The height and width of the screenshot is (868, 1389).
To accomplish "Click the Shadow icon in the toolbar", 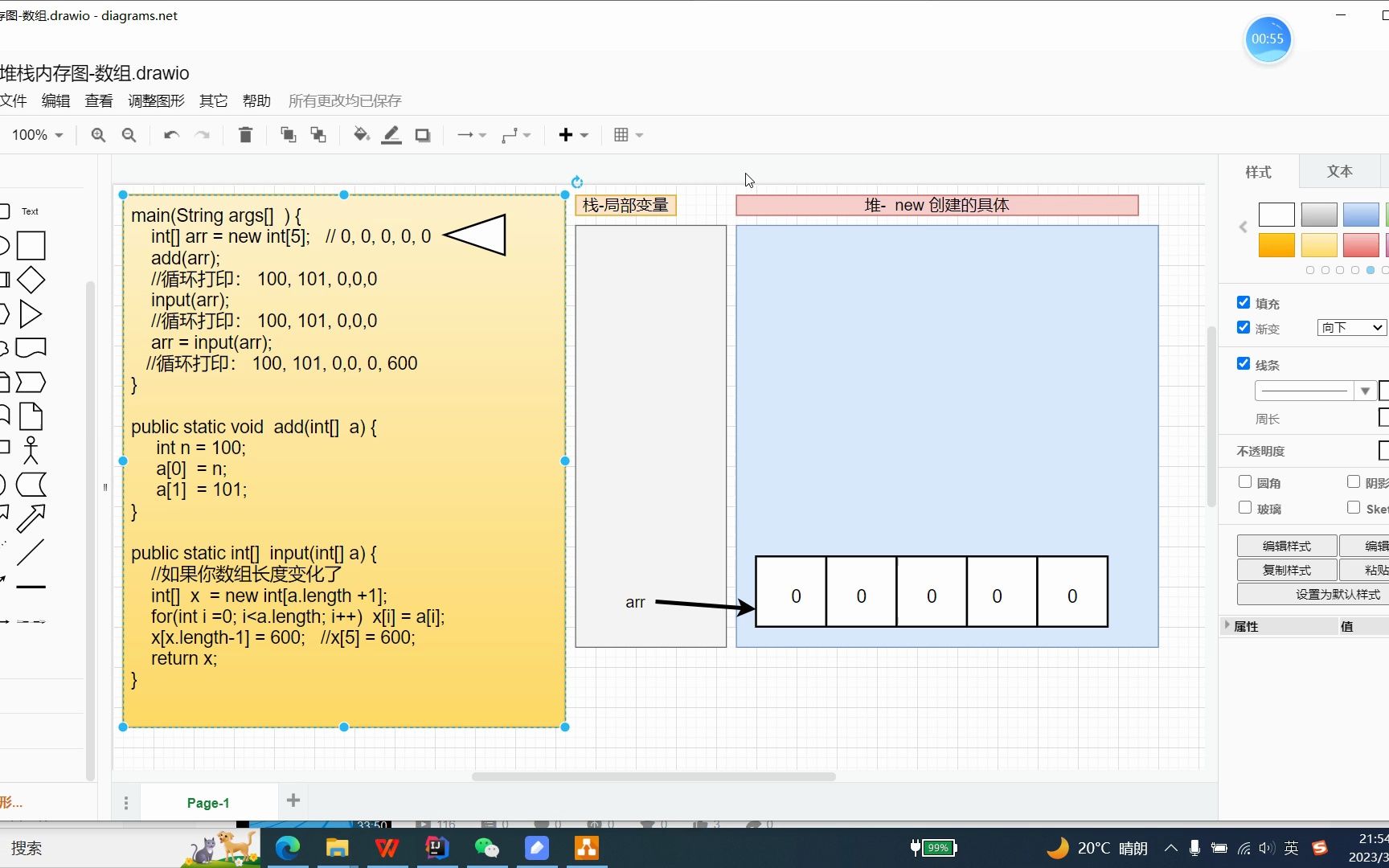I will (422, 134).
